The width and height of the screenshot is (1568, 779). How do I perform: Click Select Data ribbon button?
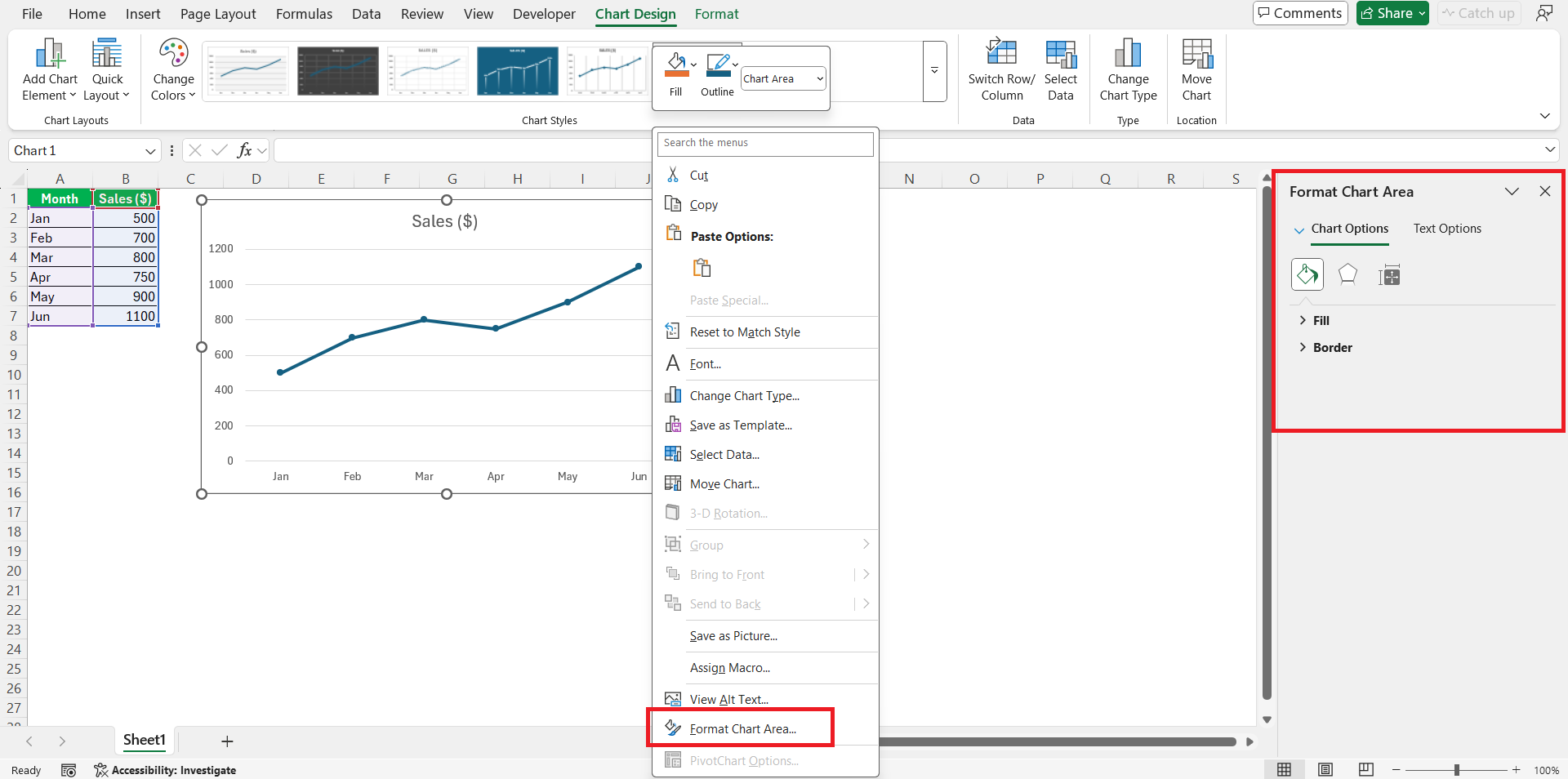1060,70
